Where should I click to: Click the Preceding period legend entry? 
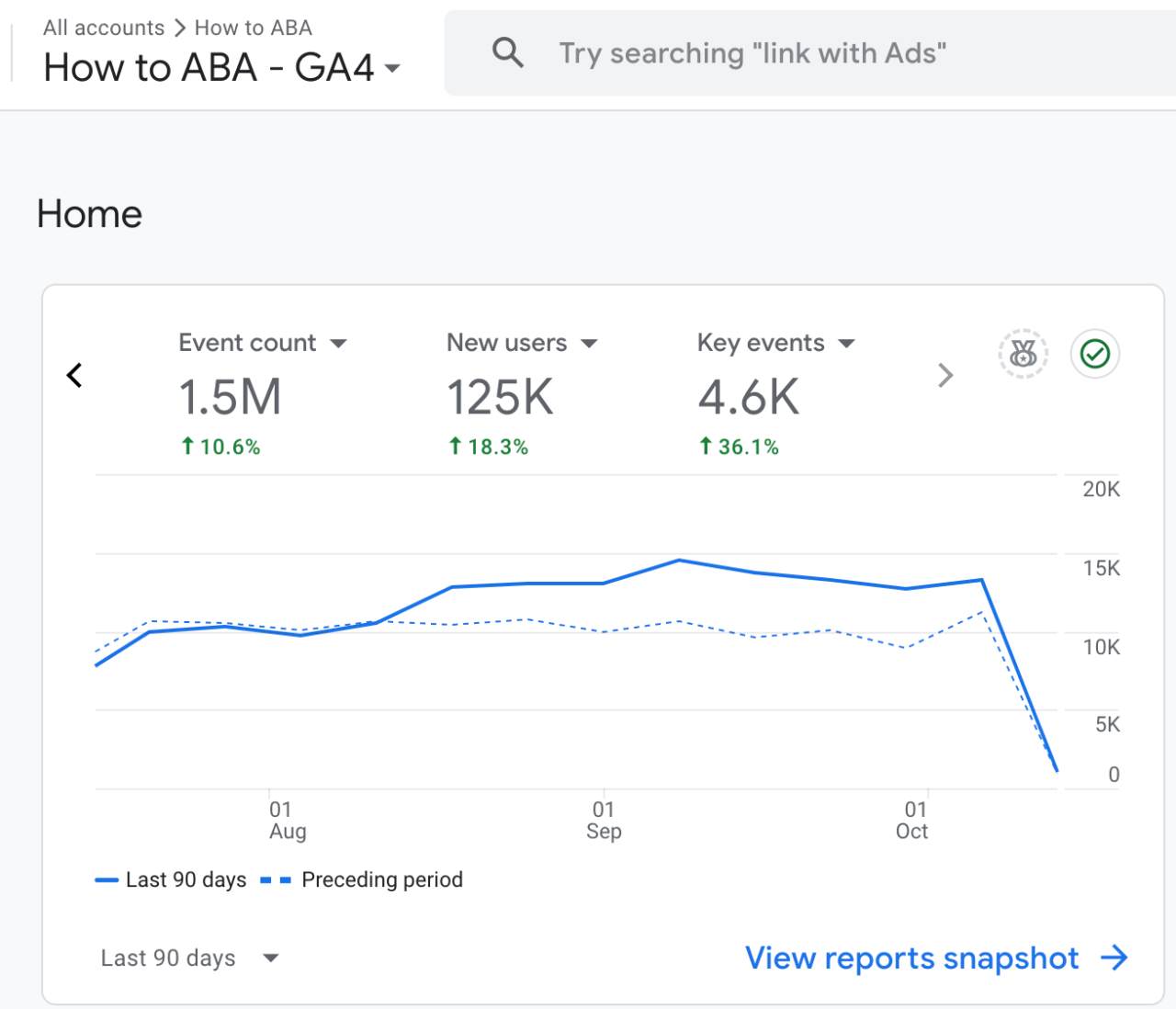(x=362, y=879)
